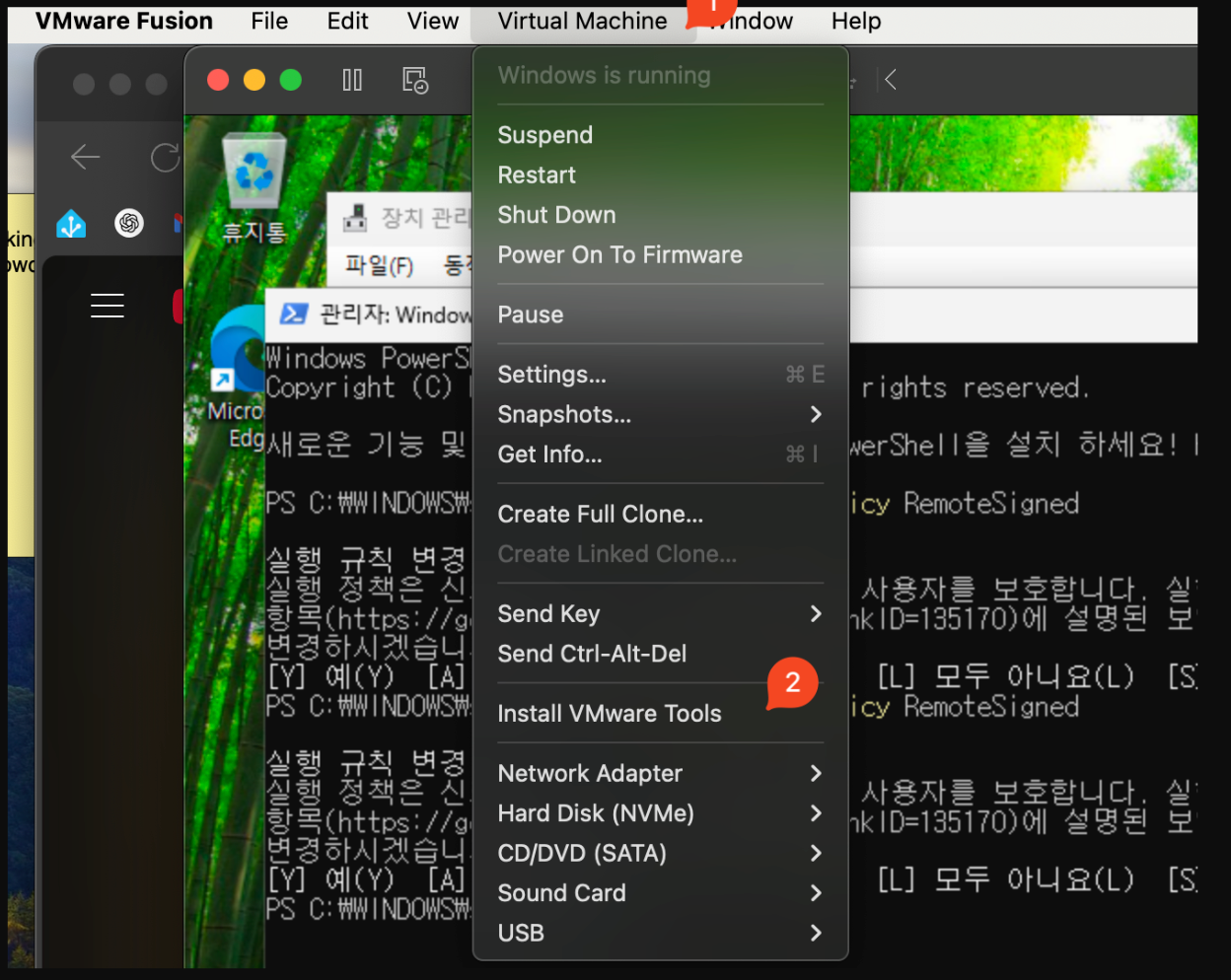The image size is (1231, 980).
Task: Expand the Network Adapter submenu
Action: [816, 773]
